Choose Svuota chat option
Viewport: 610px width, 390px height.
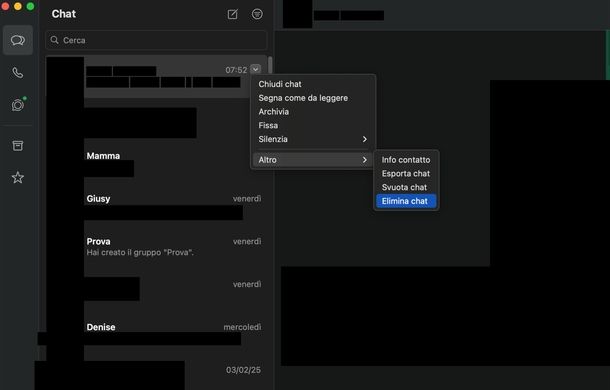(x=406, y=187)
